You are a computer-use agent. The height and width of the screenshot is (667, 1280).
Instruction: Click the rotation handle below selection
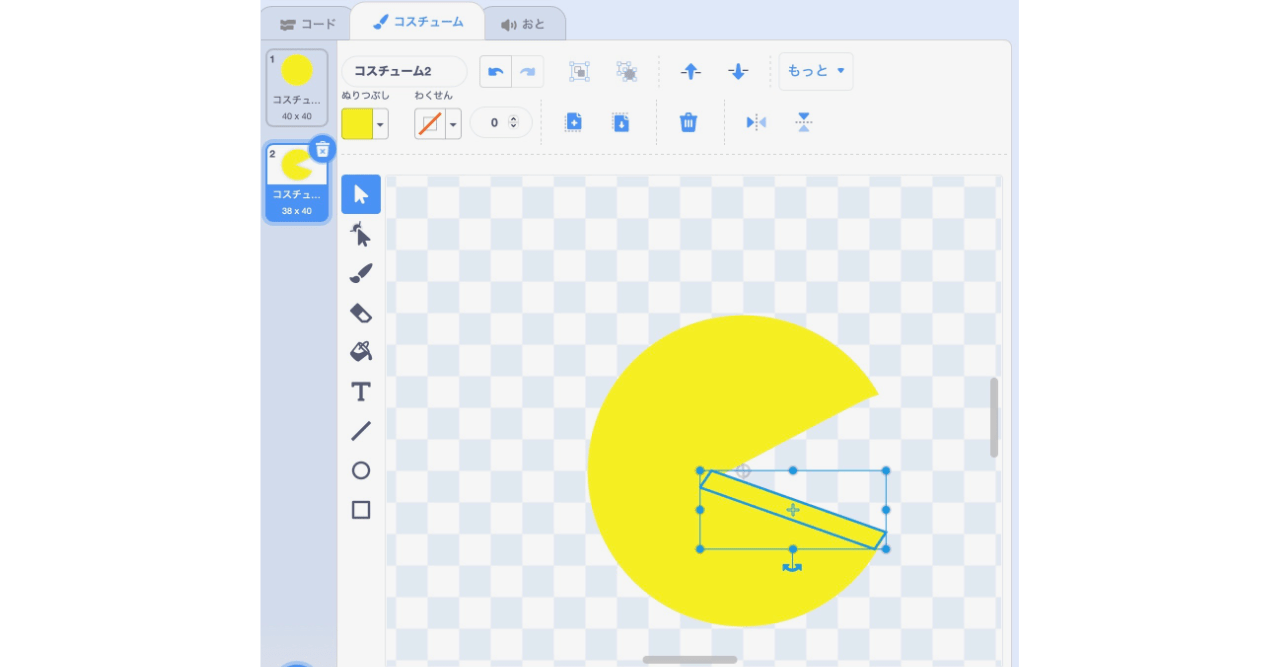pyautogui.click(x=792, y=567)
